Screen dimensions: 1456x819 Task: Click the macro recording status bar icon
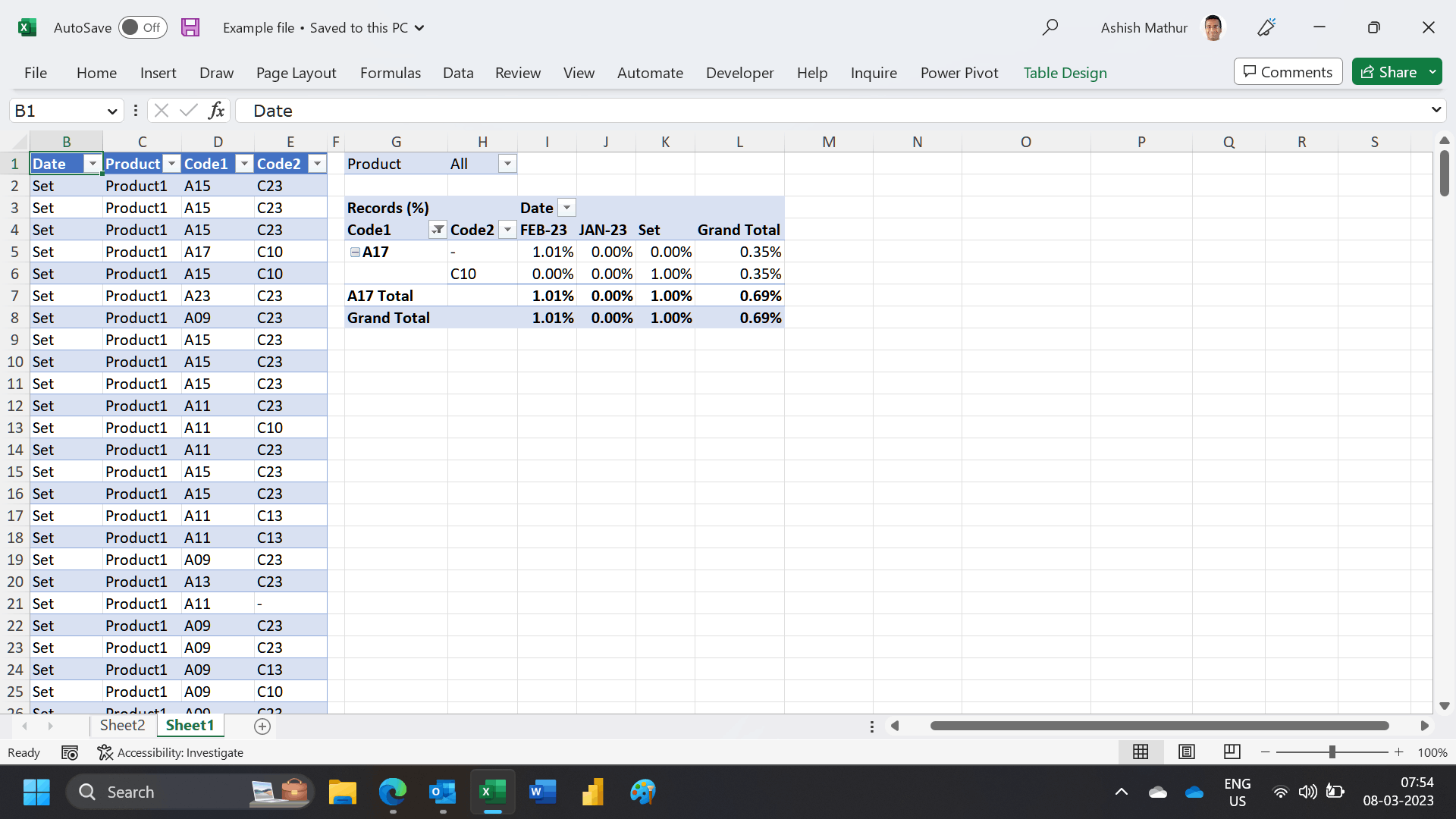(70, 752)
